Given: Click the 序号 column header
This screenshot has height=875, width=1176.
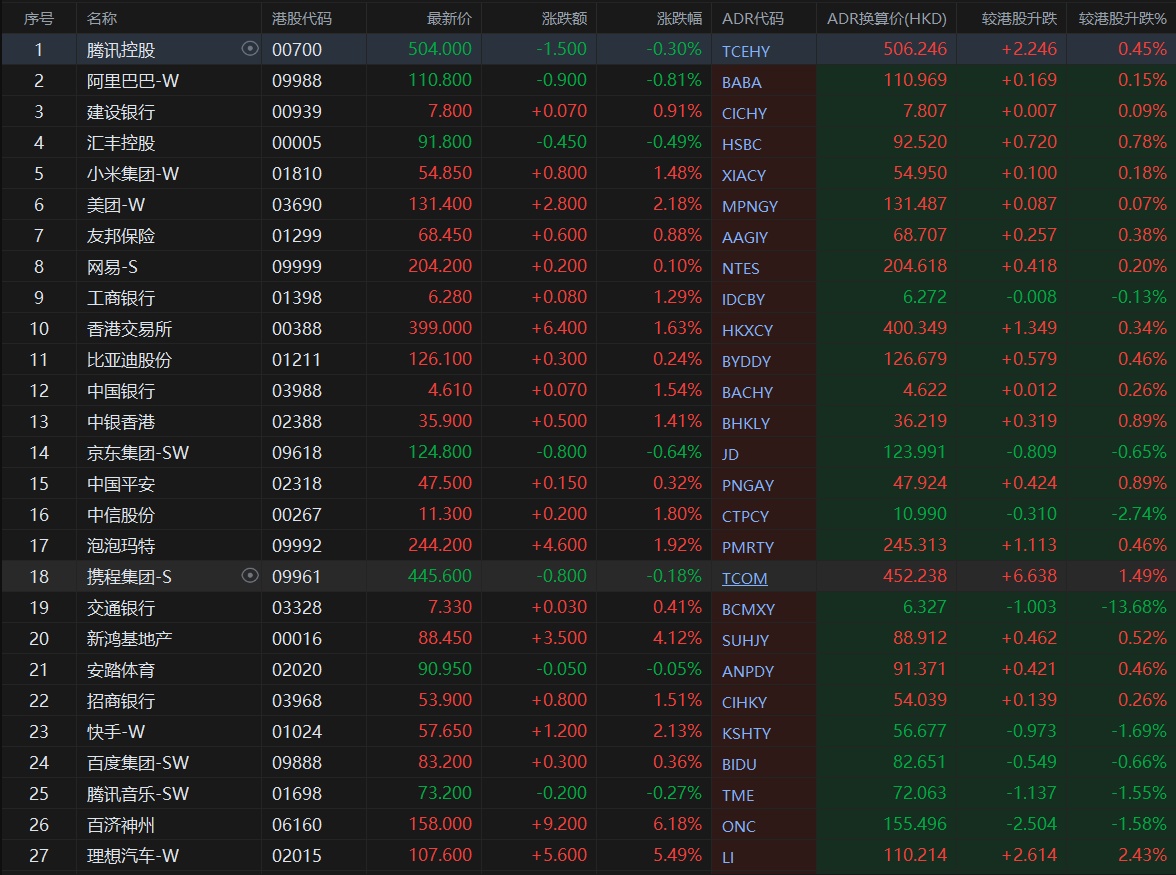Looking at the screenshot, I should point(39,18).
